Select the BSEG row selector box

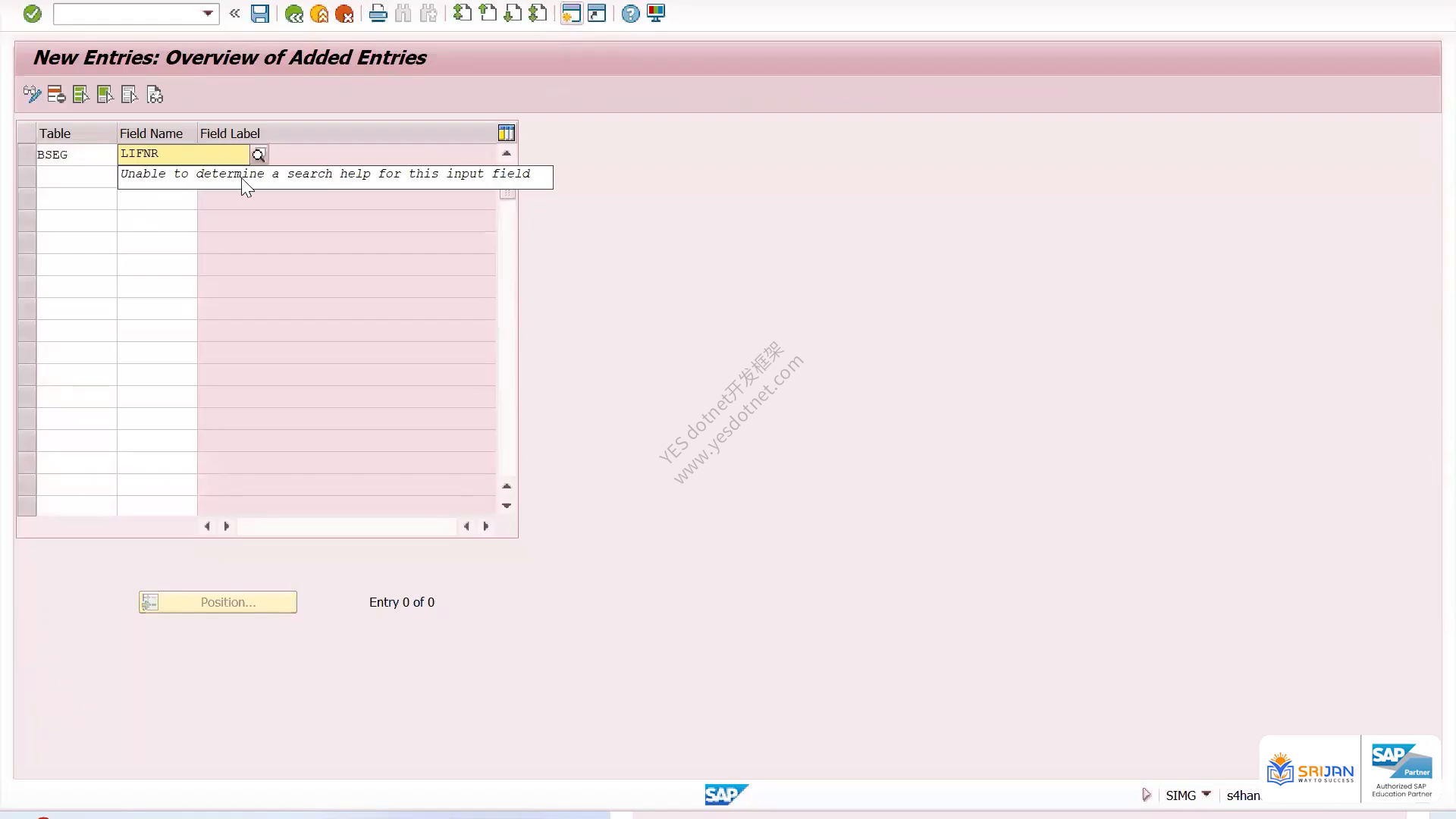[27, 155]
